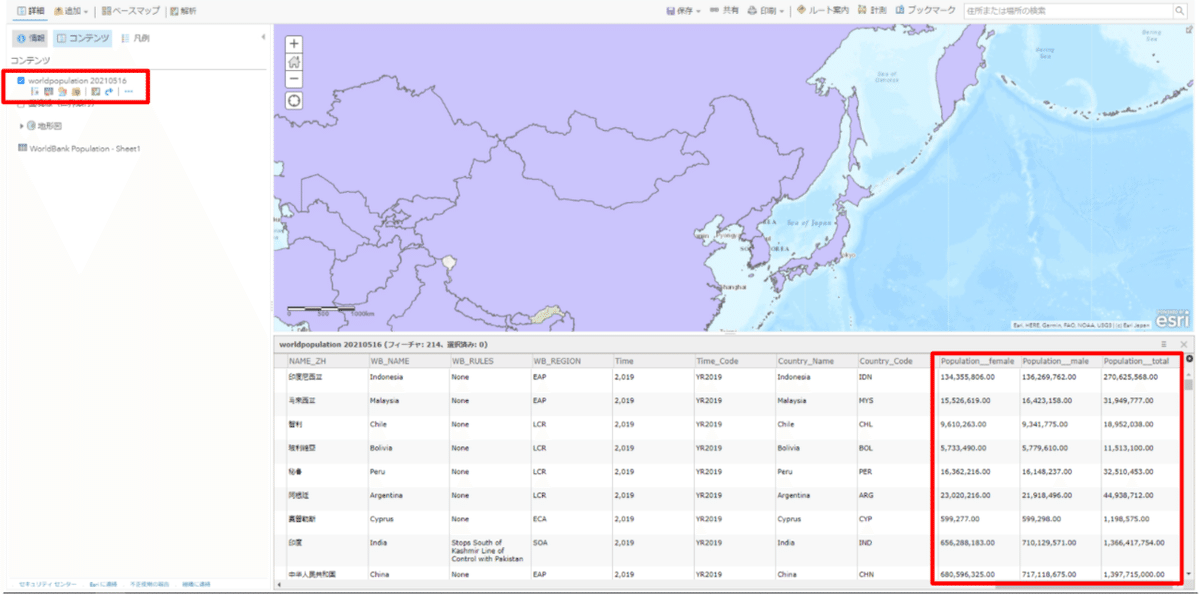Click Population__male column header
The image size is (1200, 594).
pyautogui.click(x=1060, y=360)
